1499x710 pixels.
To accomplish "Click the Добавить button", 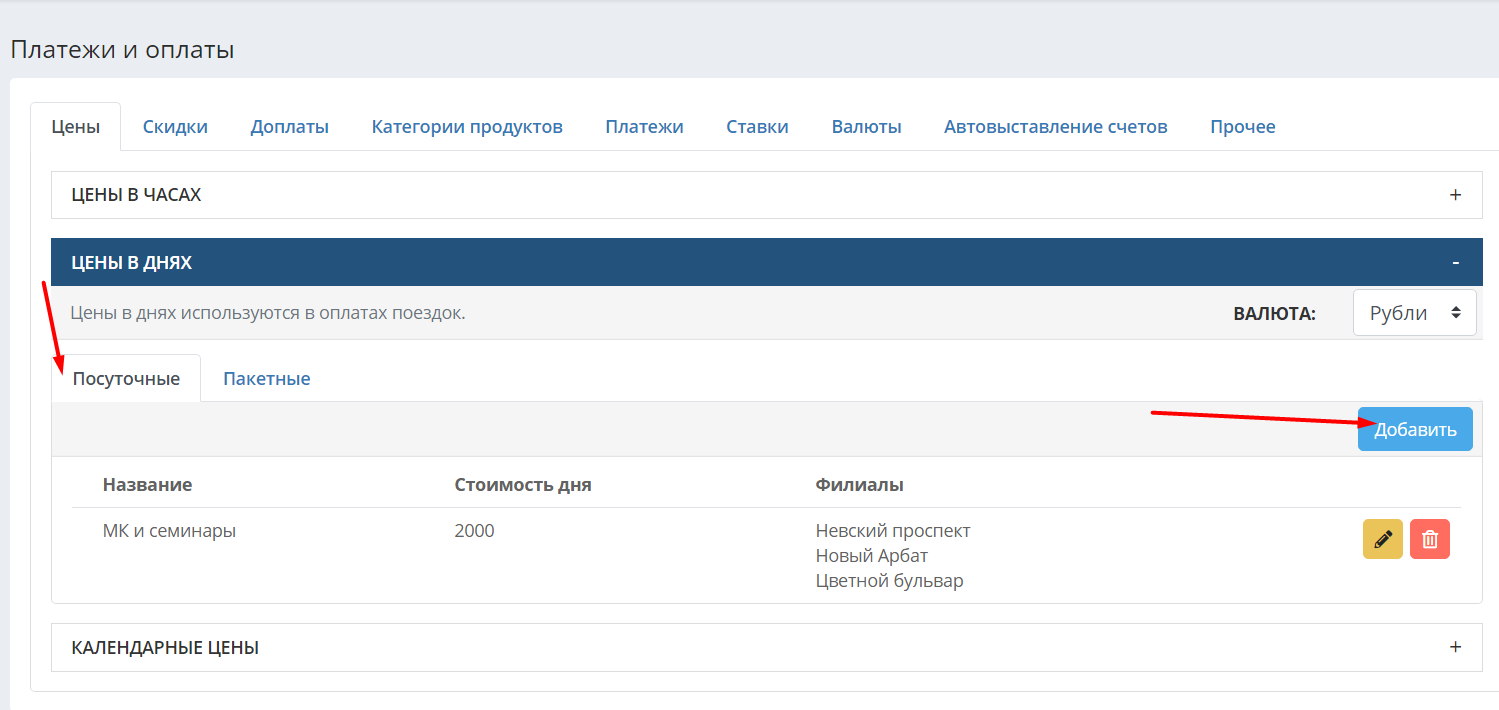I will click(1415, 429).
